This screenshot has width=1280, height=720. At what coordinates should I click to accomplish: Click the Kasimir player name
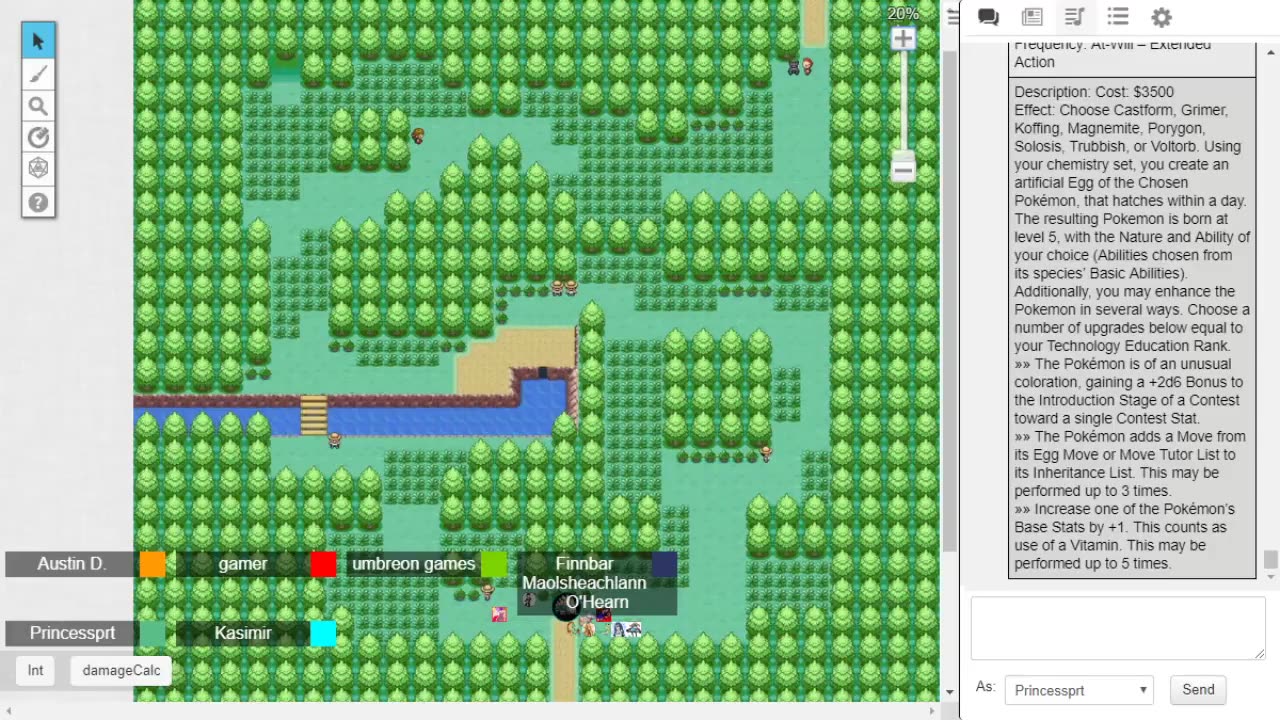[243, 633]
